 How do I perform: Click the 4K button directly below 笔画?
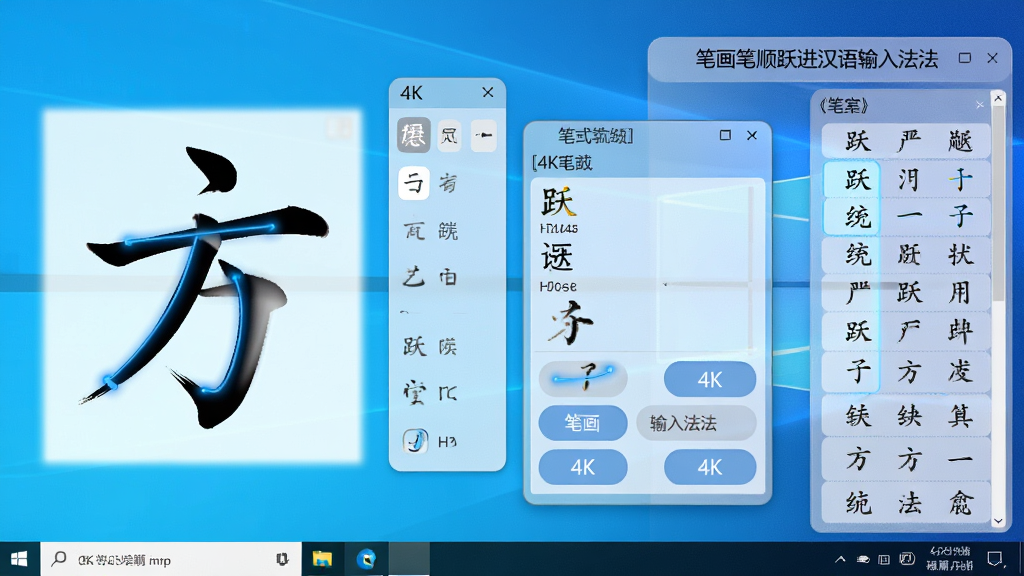tap(583, 467)
